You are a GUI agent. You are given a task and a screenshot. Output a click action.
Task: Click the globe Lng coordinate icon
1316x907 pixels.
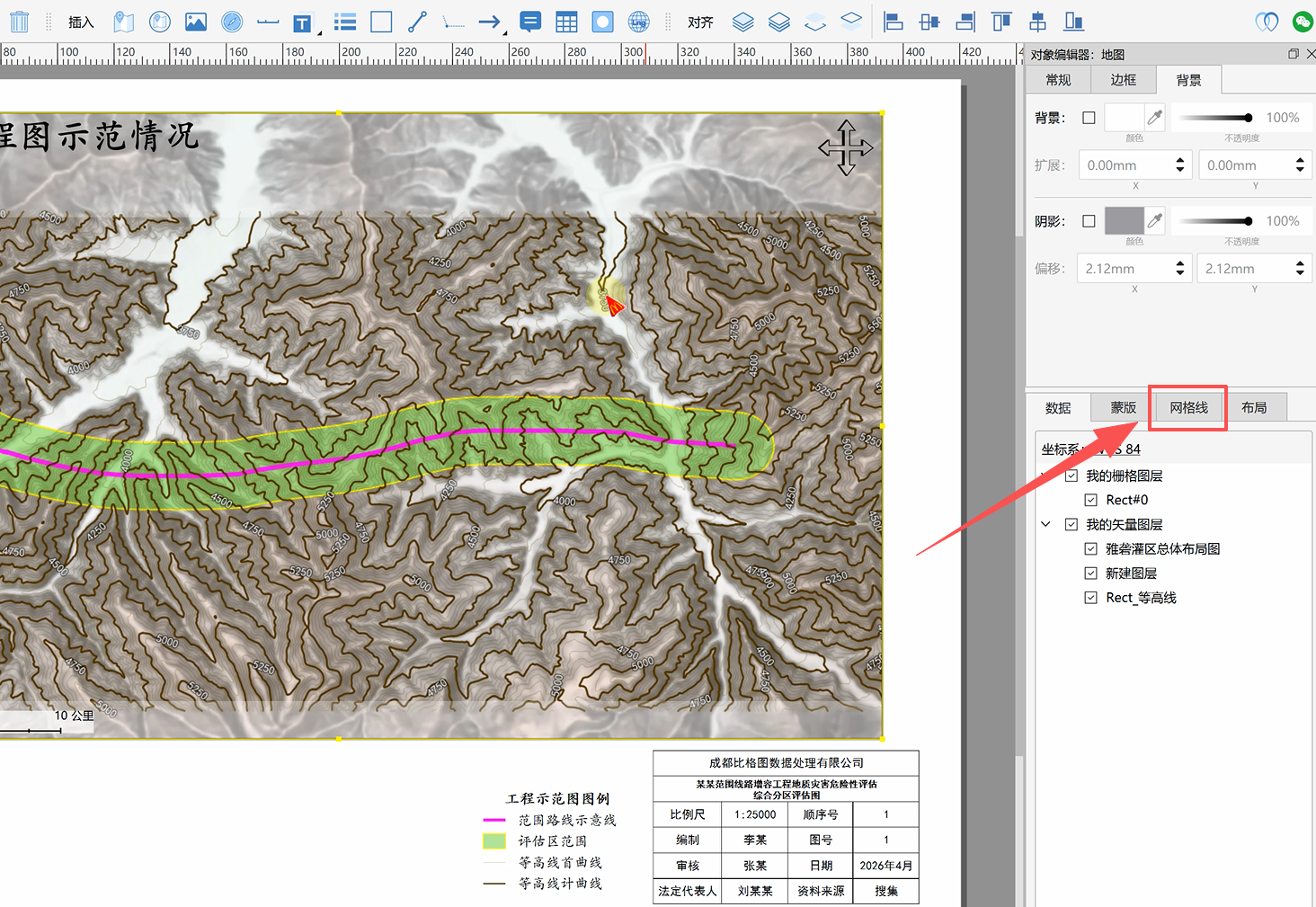(639, 22)
